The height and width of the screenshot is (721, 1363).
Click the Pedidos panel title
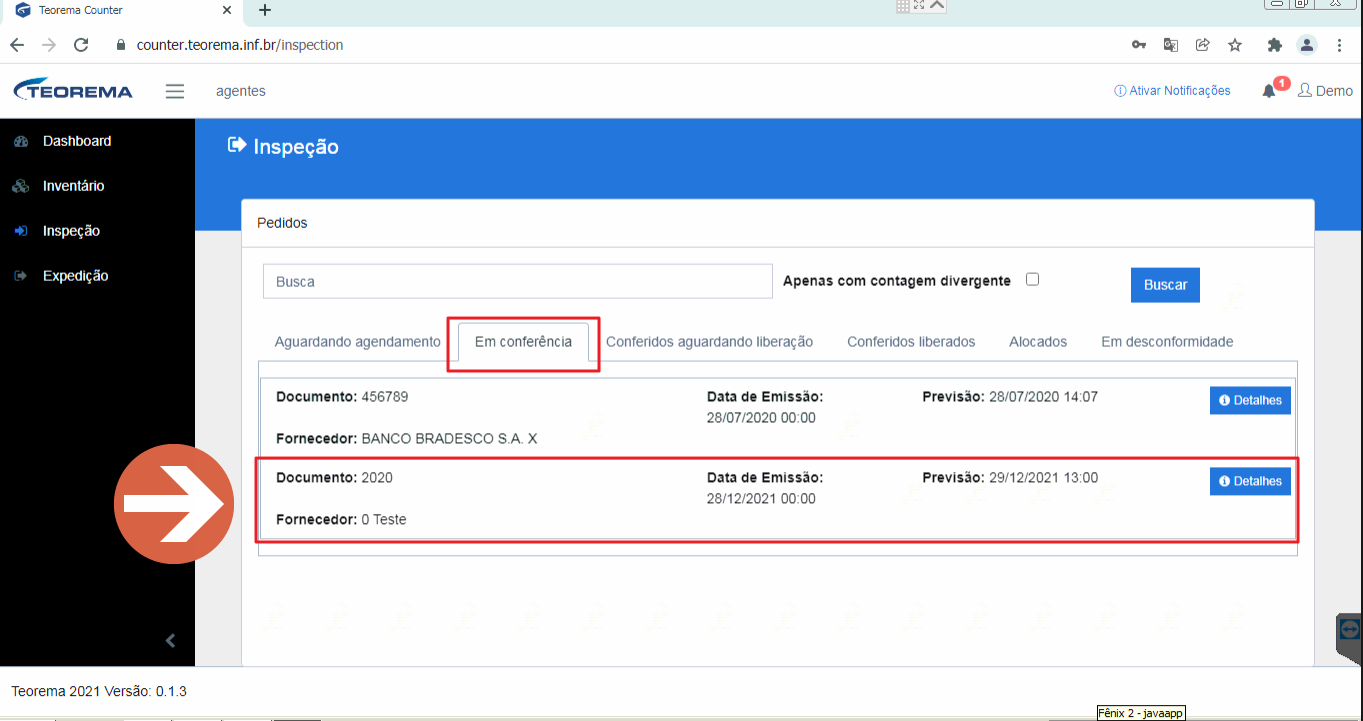pos(282,223)
